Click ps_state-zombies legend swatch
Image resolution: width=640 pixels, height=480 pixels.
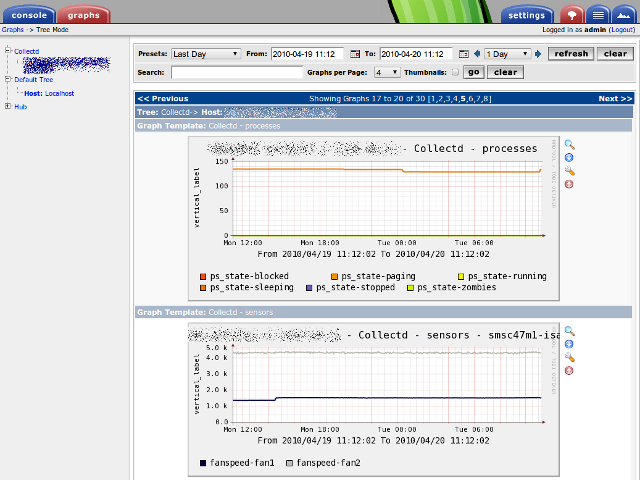[x=410, y=288]
